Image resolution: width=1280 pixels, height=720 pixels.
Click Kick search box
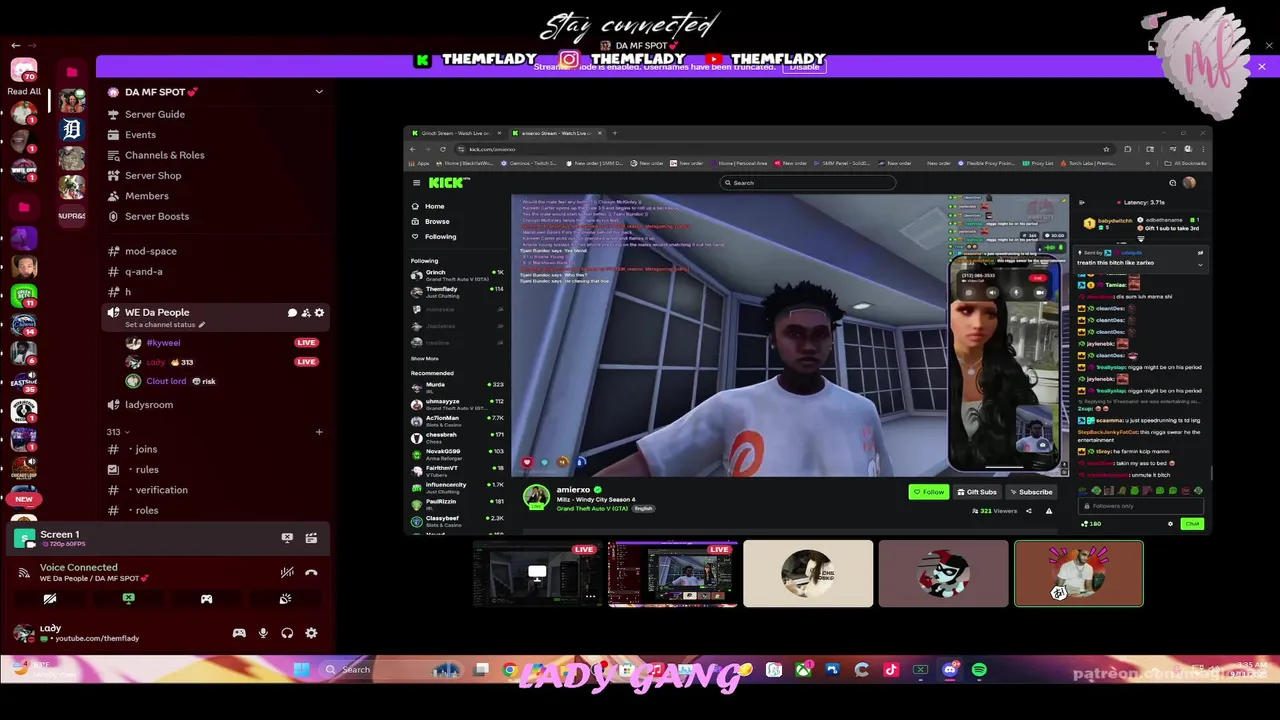click(808, 183)
